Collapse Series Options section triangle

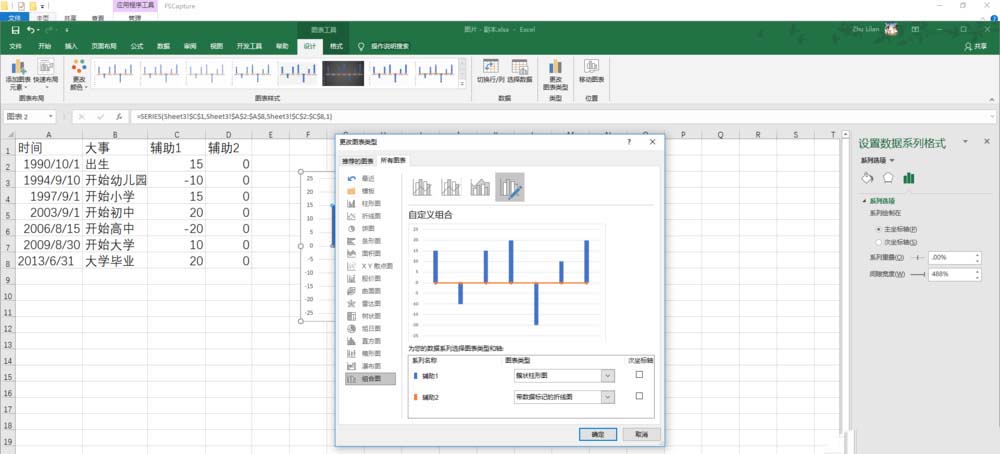(864, 200)
